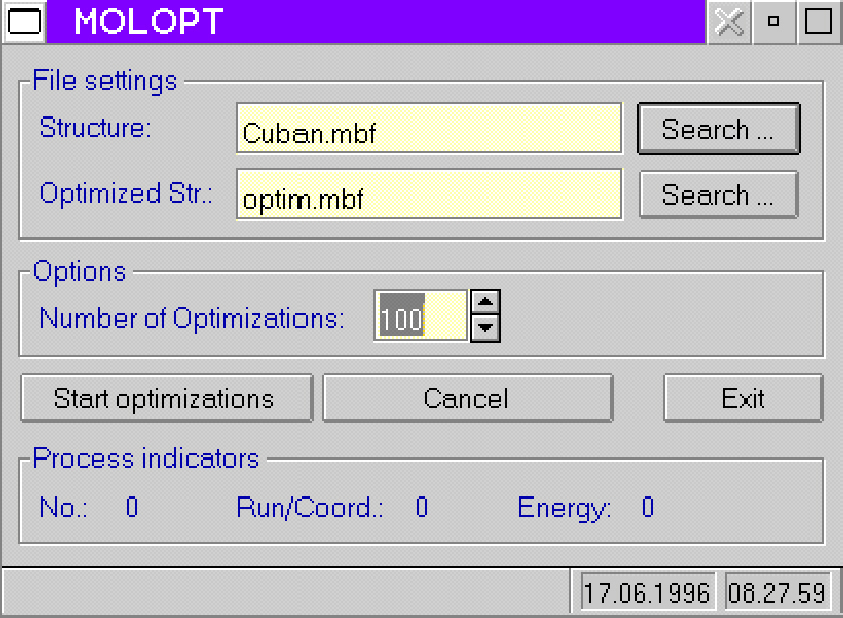The height and width of the screenshot is (618, 843).
Task: Click the Start optimizations button
Action: pos(165,399)
